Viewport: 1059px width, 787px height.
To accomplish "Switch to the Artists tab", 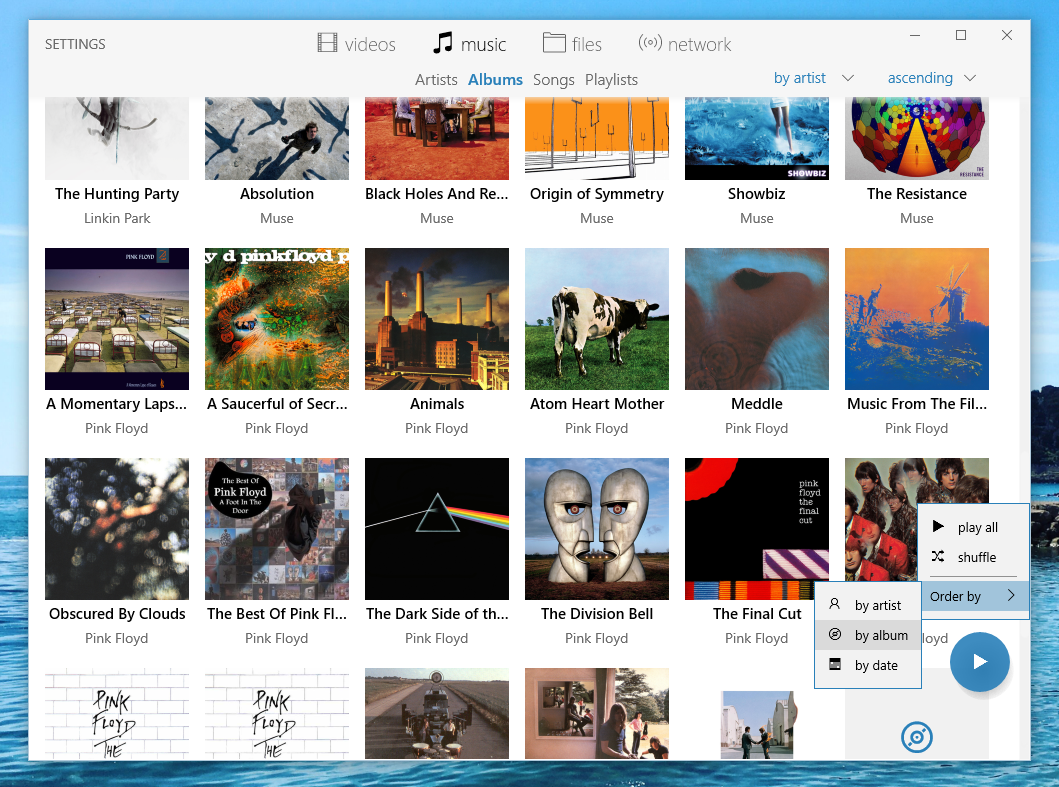I will [x=436, y=80].
